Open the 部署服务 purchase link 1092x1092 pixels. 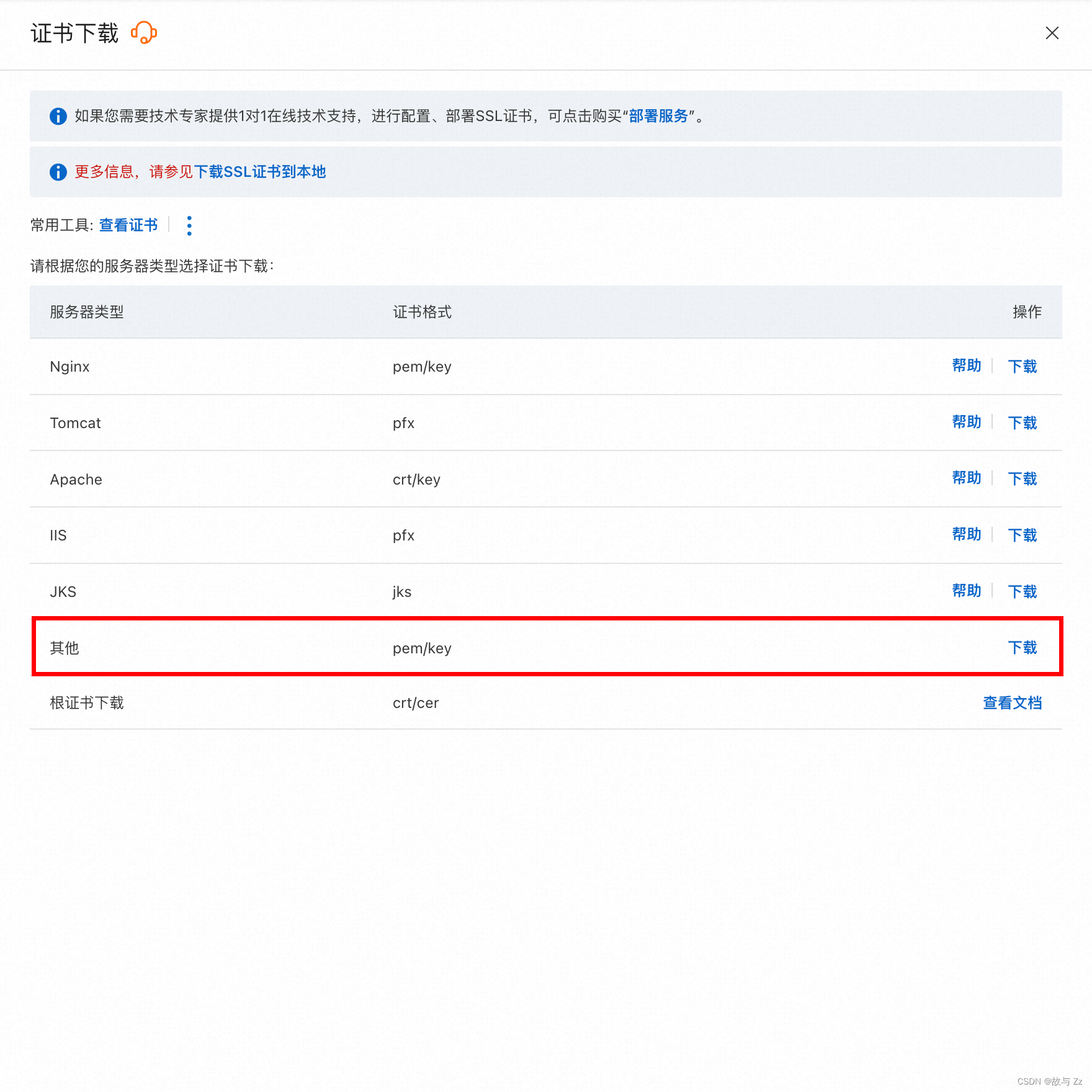tap(658, 116)
